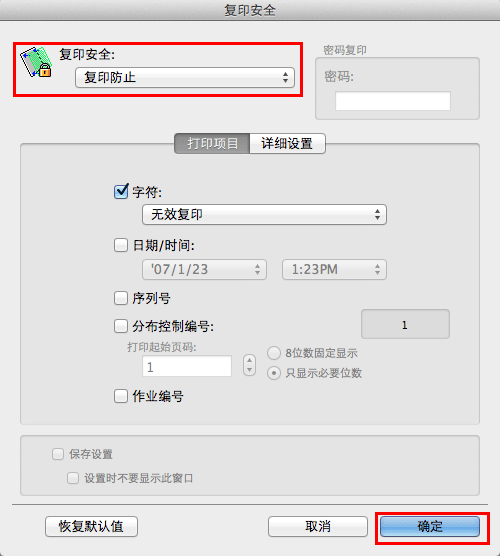Select the 8位数固定显示 radio button

point(274,353)
